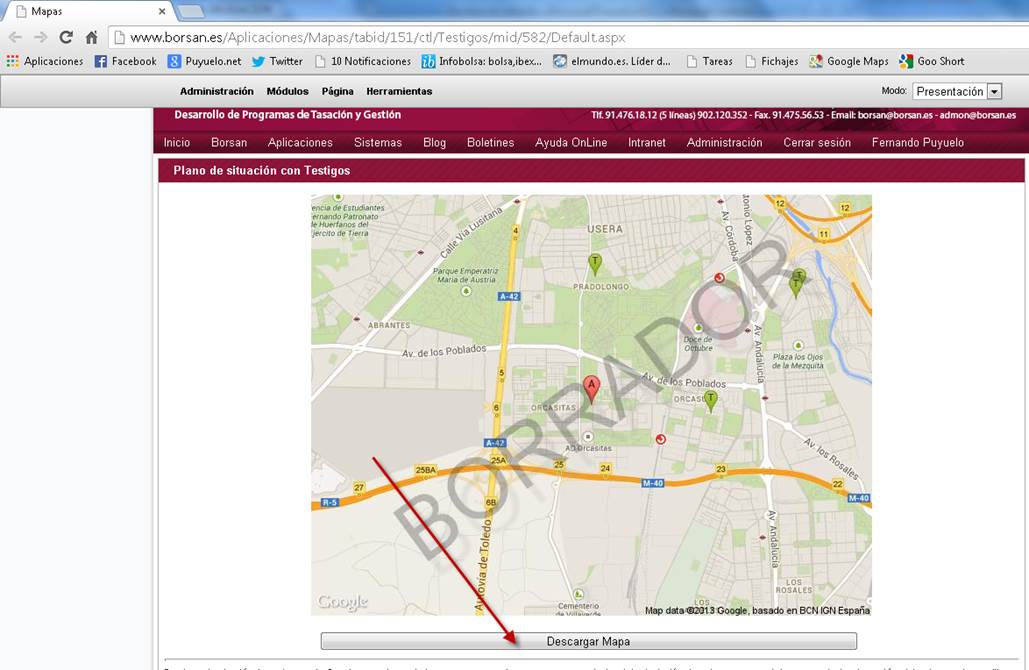Open Aplicaciones in the site navigation
Image resolution: width=1029 pixels, height=670 pixels.
[300, 142]
